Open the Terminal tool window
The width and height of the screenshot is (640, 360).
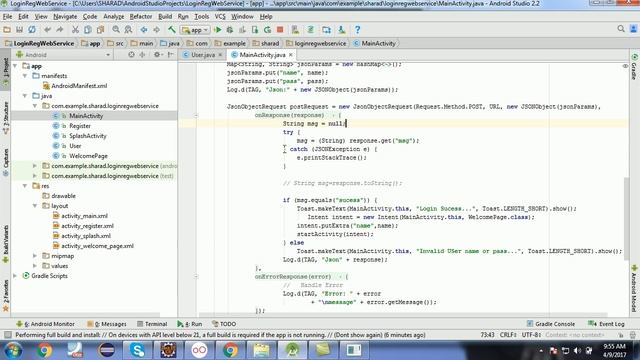click(x=152, y=324)
